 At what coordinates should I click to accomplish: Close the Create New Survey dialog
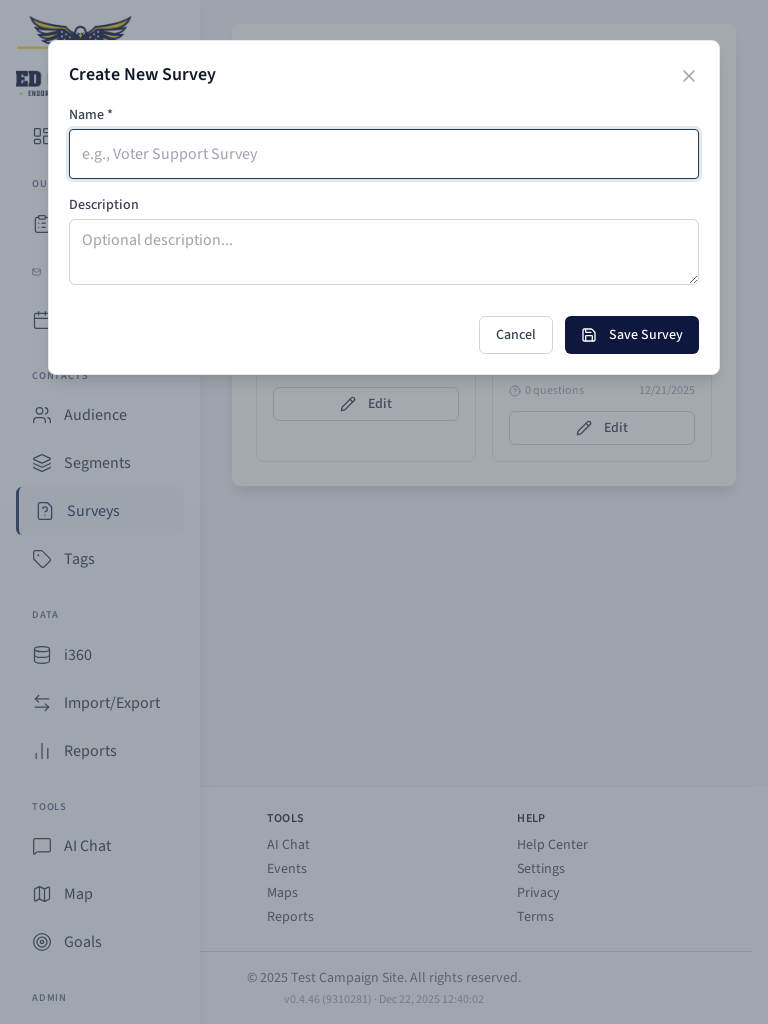pos(689,76)
